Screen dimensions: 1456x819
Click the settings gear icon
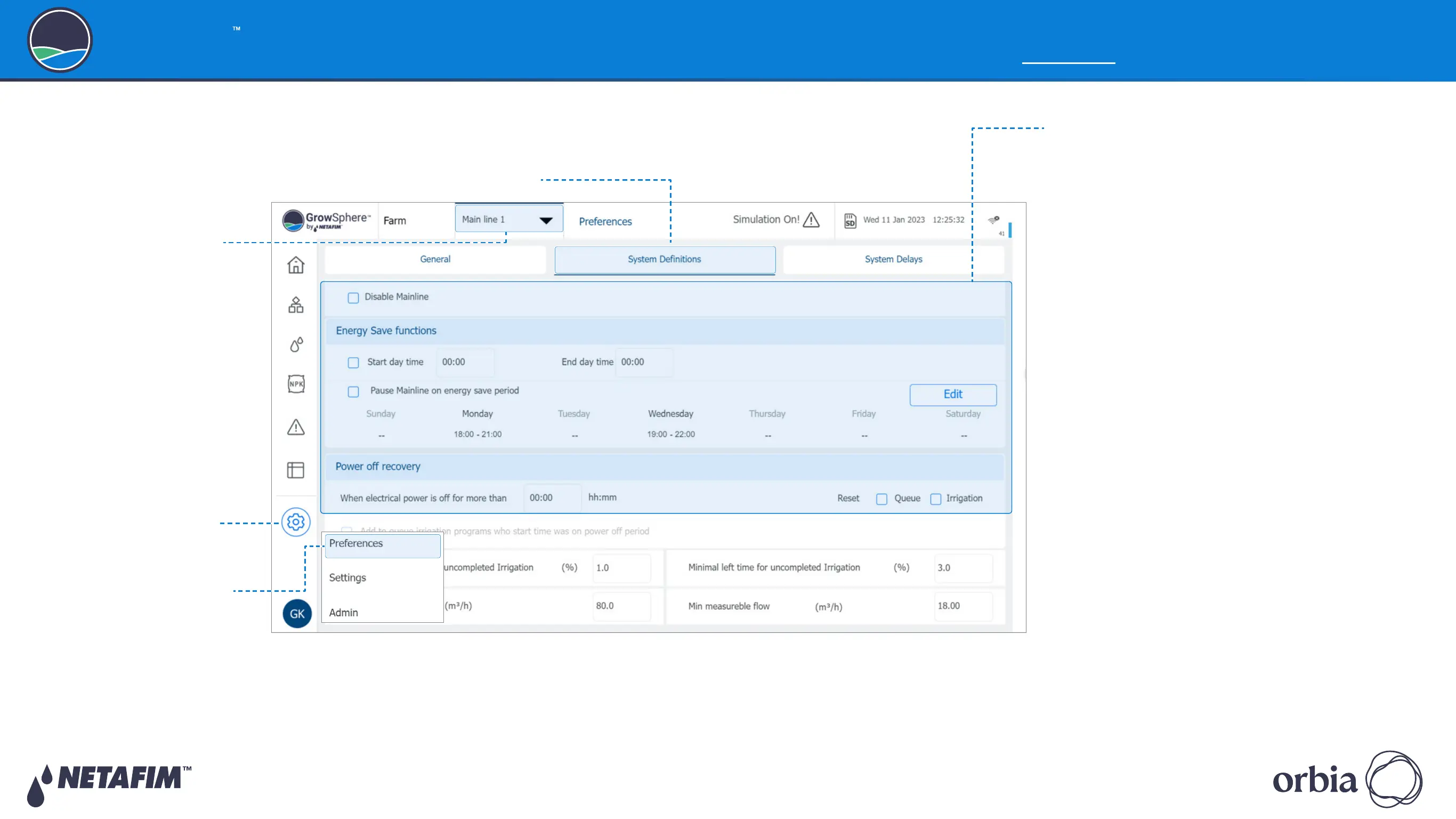pyautogui.click(x=296, y=522)
